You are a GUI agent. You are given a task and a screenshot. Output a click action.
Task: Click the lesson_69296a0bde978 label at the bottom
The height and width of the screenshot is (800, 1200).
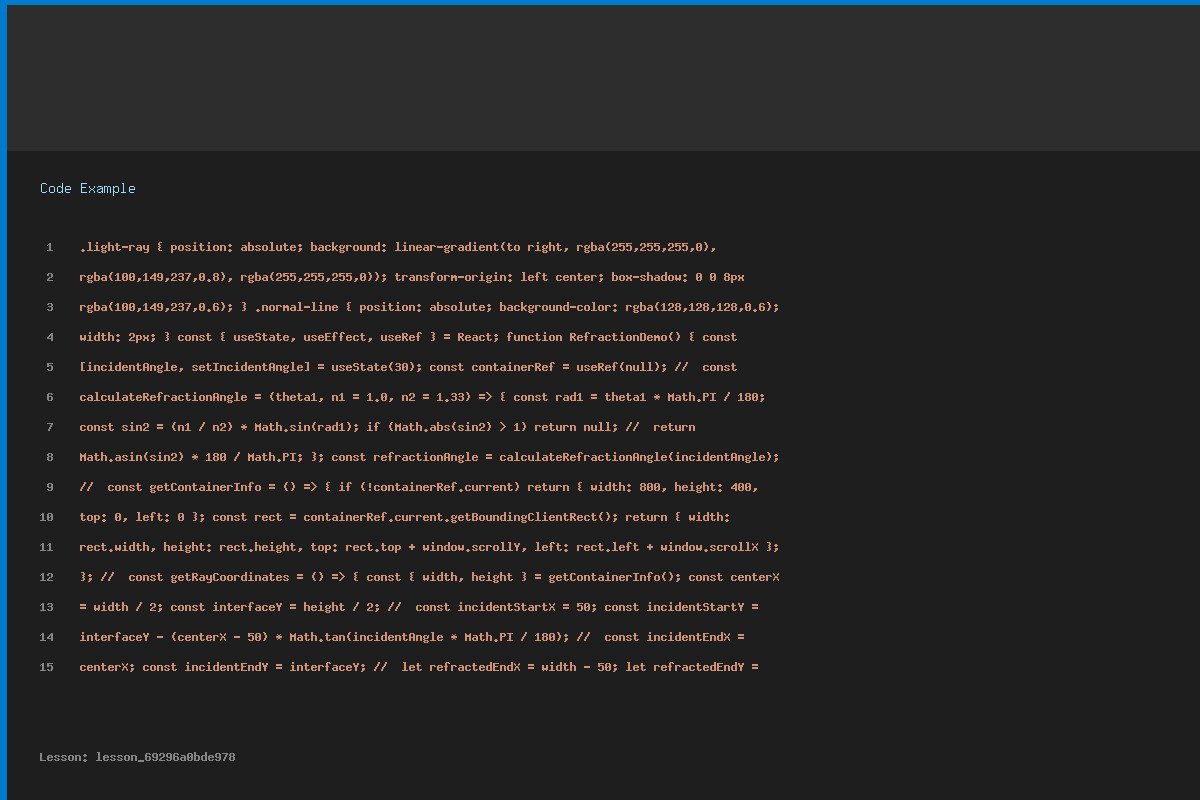point(137,757)
